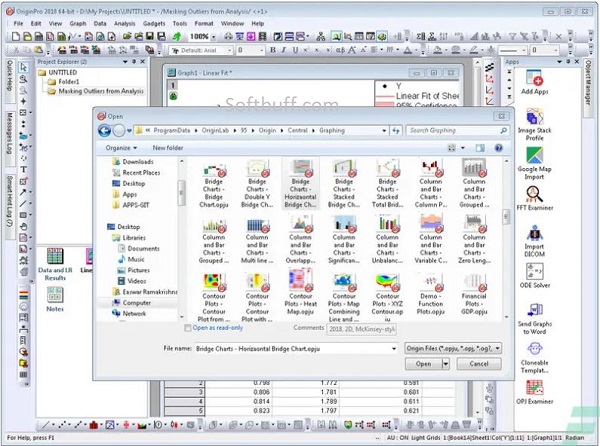The width and height of the screenshot is (600, 446).
Task: Open the Window menu
Action: click(232, 23)
